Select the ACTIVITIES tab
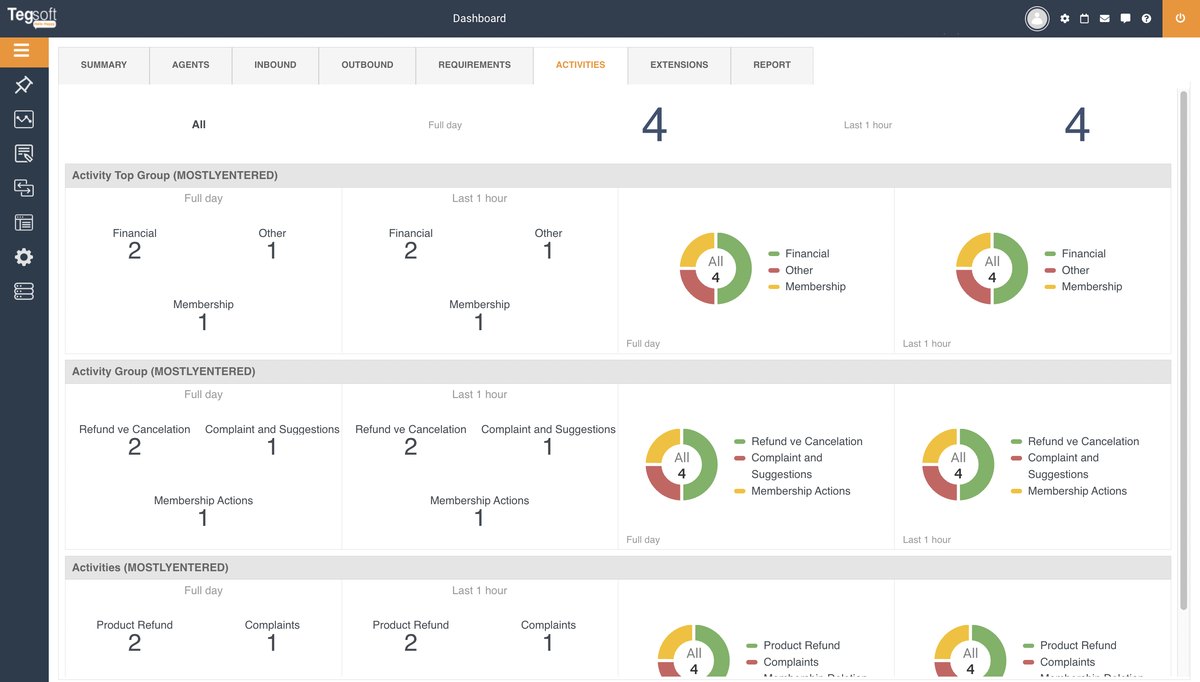The height and width of the screenshot is (682, 1200). tap(580, 65)
